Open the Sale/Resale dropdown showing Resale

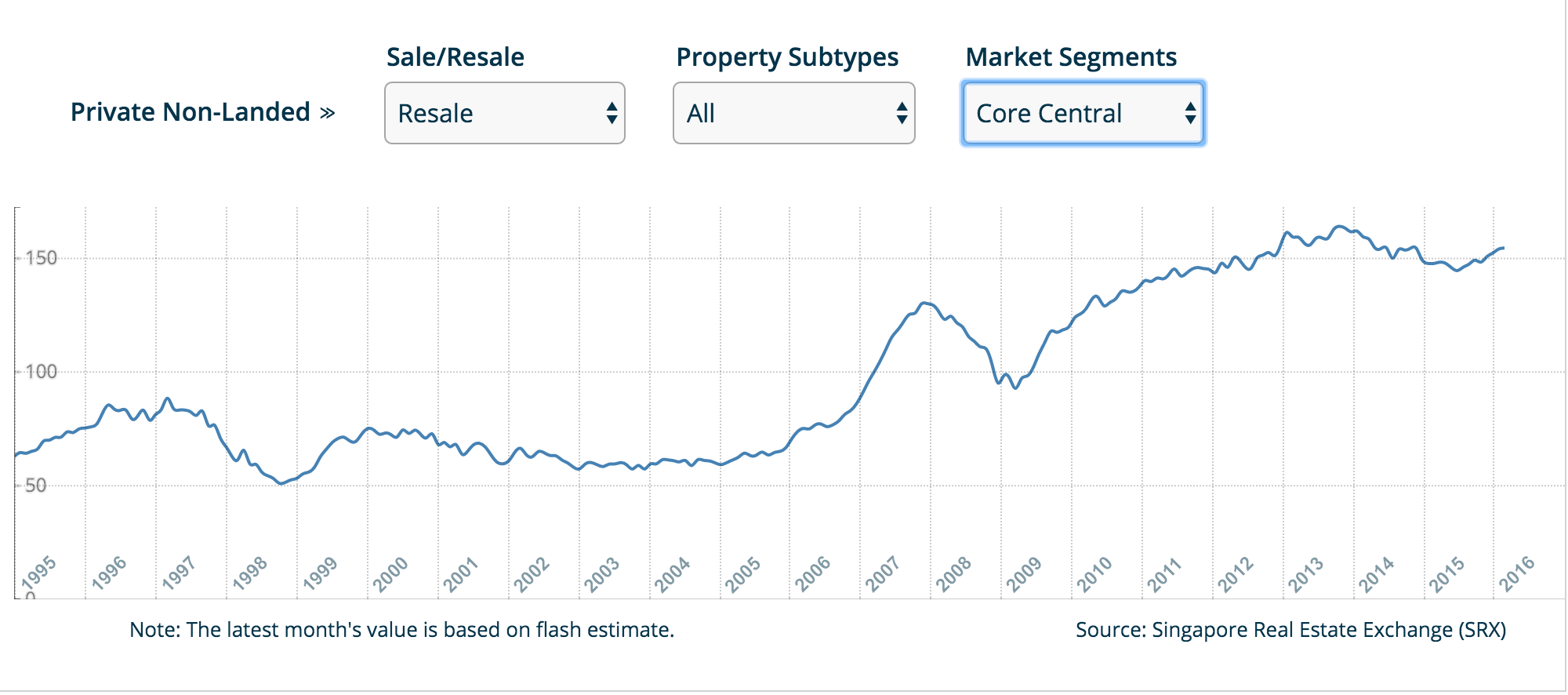tap(504, 113)
